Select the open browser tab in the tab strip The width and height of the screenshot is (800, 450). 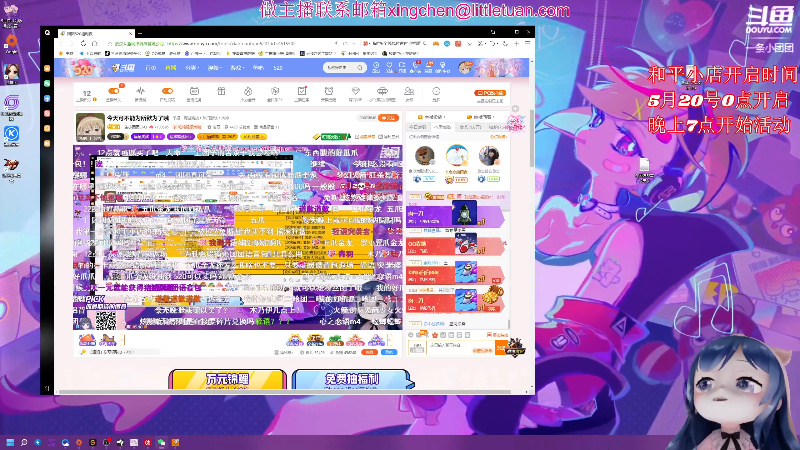click(96, 33)
